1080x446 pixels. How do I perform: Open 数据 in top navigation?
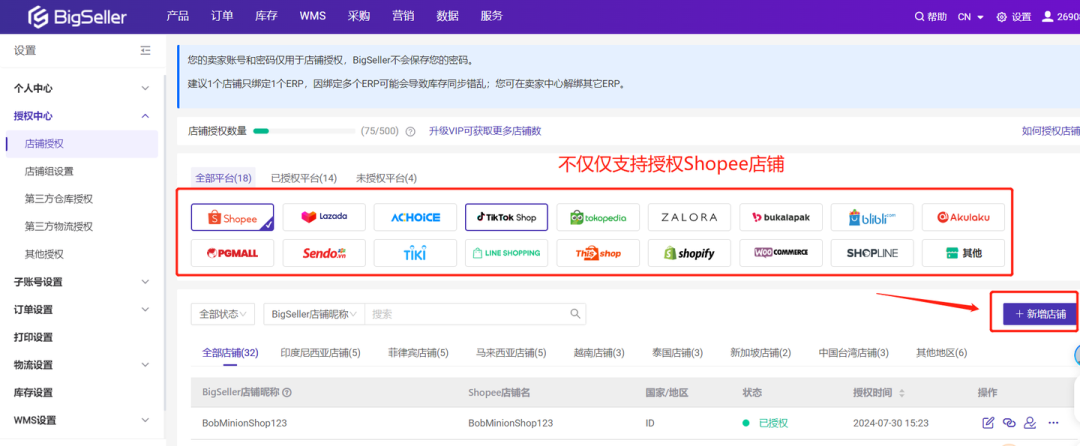[x=448, y=17]
